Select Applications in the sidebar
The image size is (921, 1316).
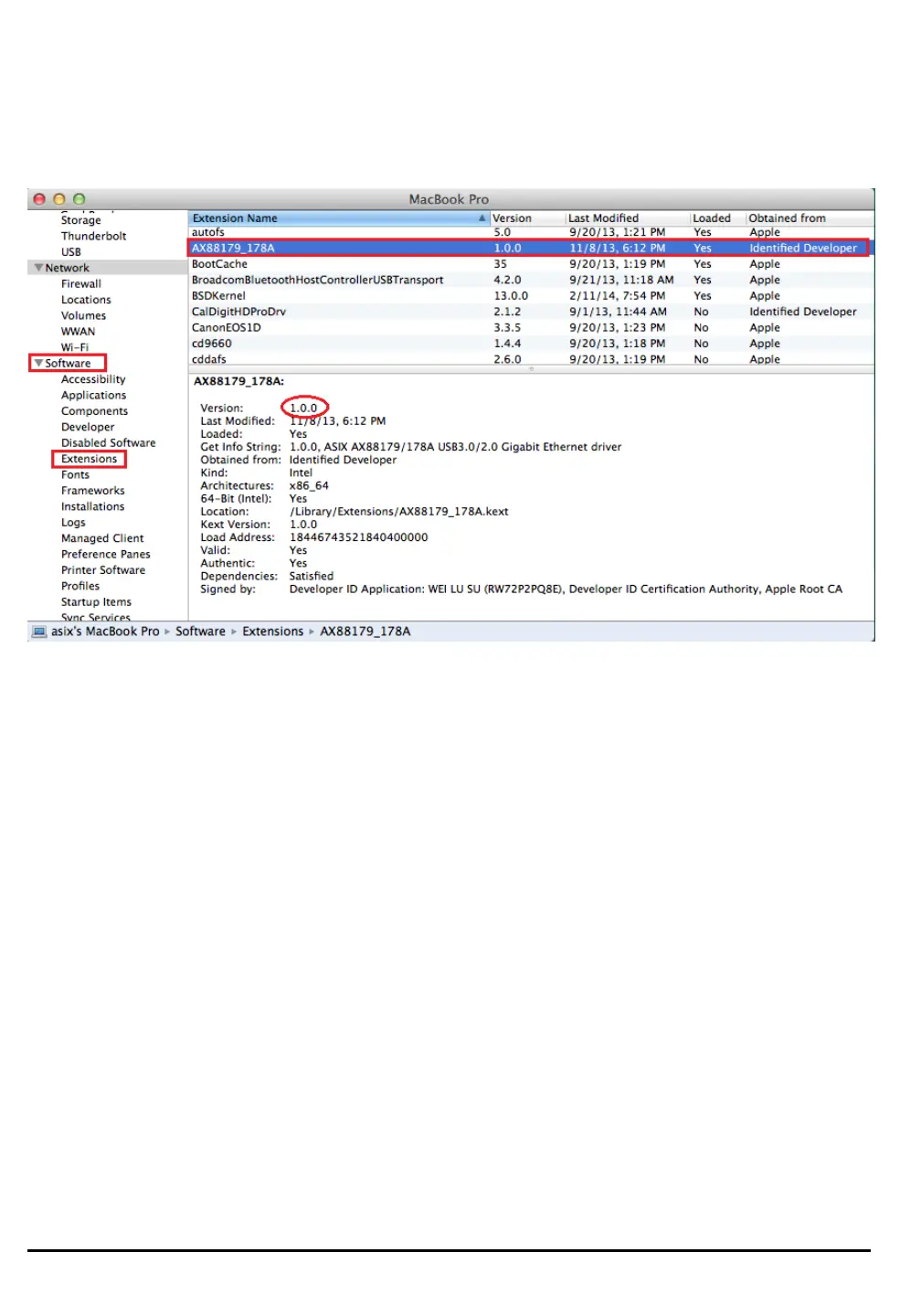click(x=94, y=396)
